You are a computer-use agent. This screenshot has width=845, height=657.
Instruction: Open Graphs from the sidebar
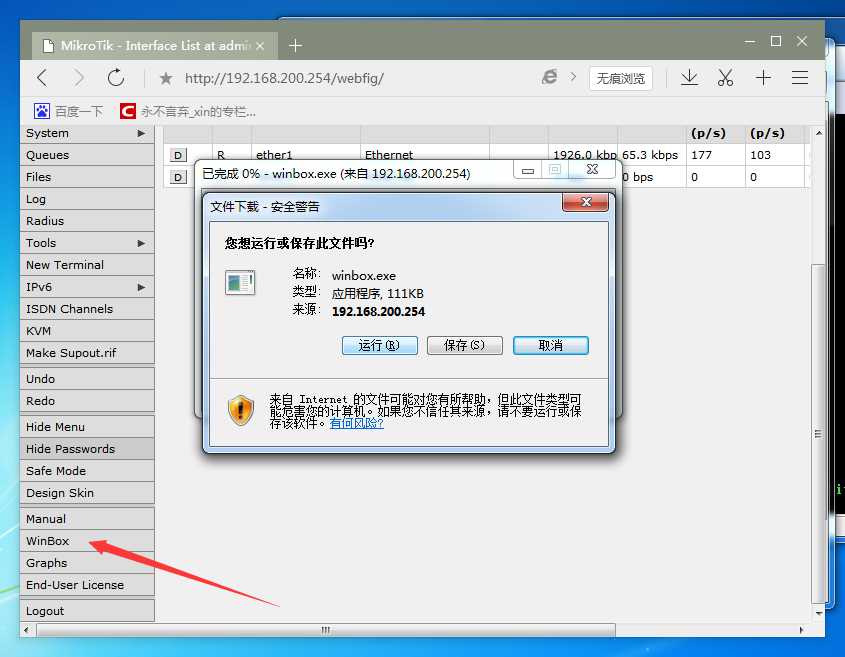(x=87, y=563)
